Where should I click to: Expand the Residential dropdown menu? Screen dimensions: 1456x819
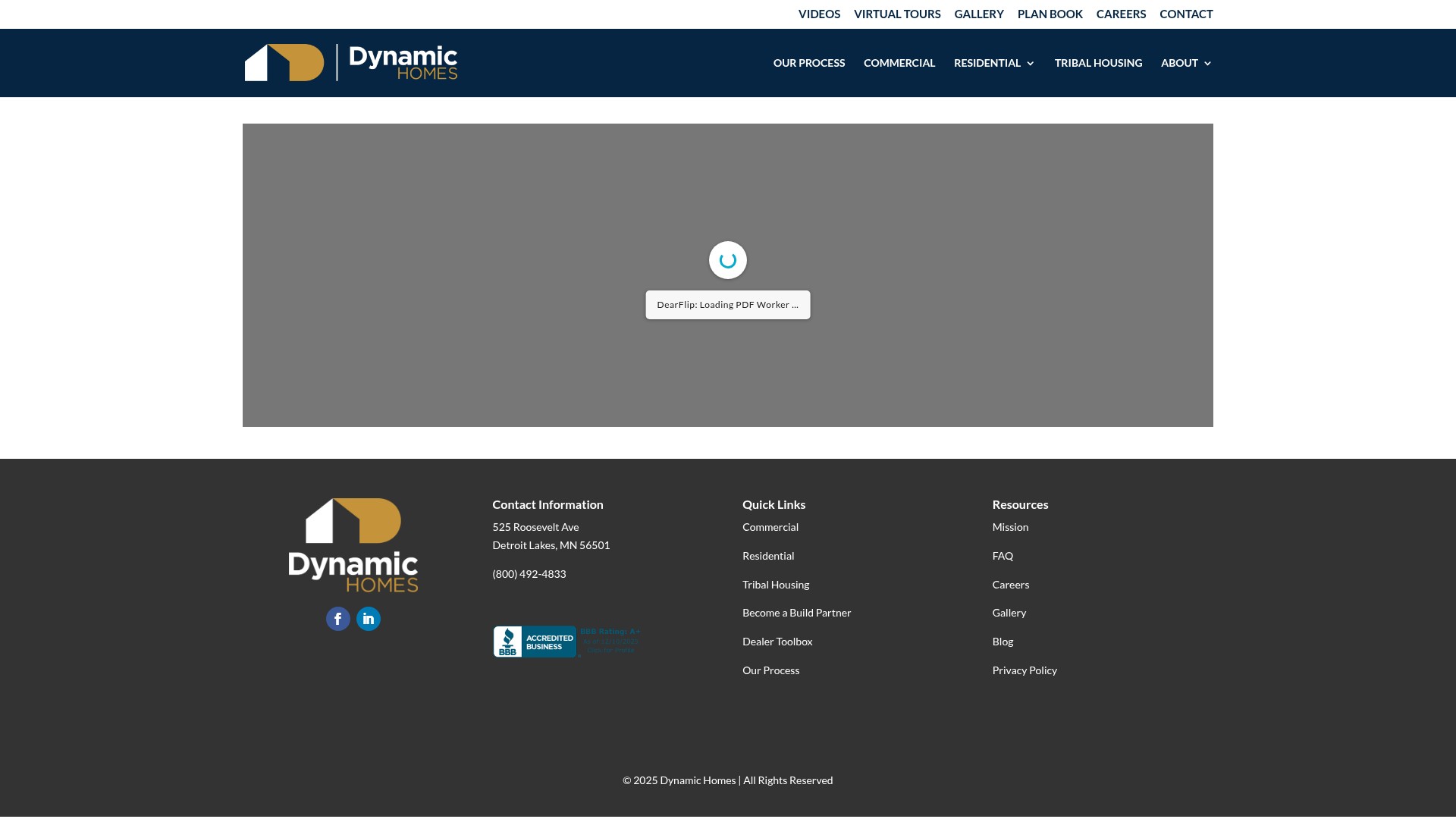click(994, 63)
